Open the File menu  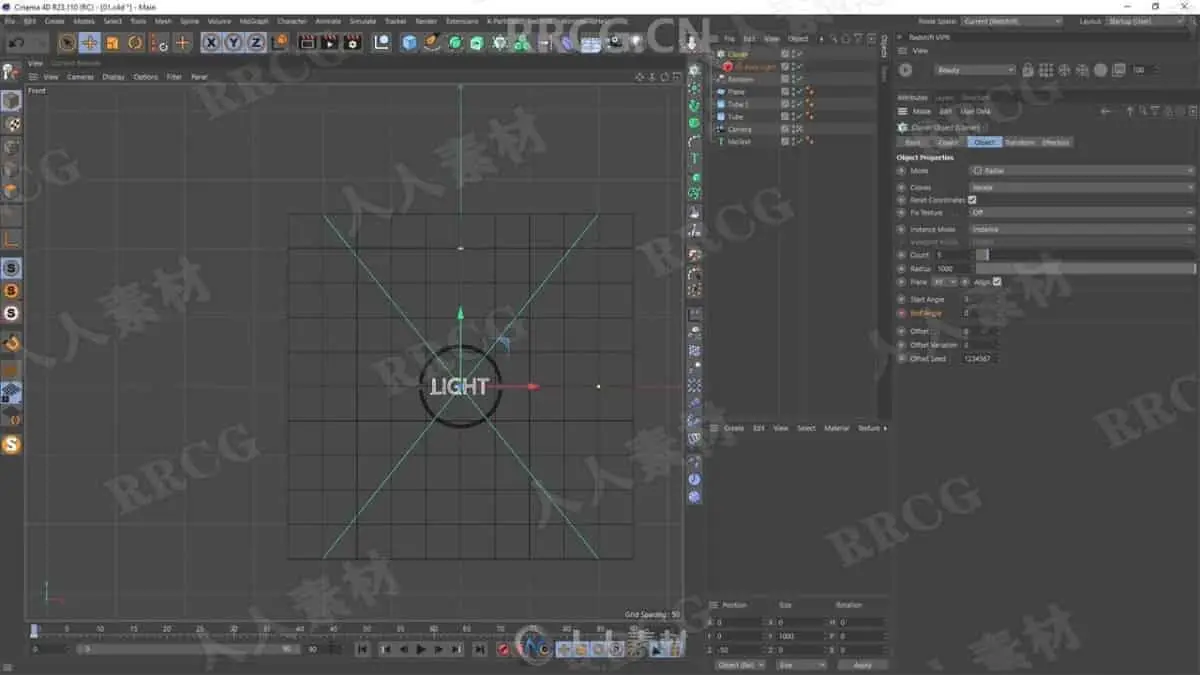pos(8,20)
